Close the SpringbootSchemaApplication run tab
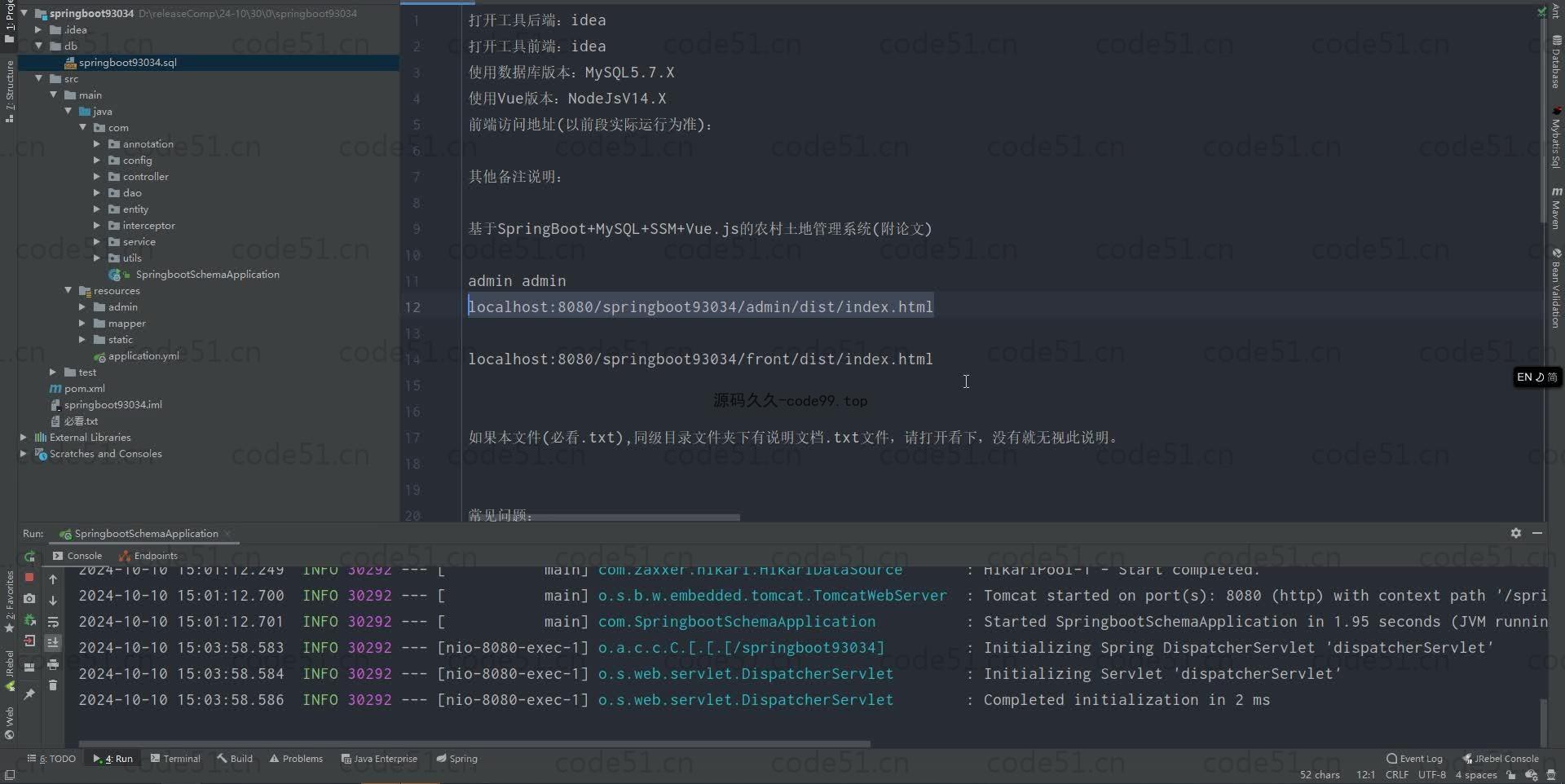The height and width of the screenshot is (784, 1565). click(227, 534)
